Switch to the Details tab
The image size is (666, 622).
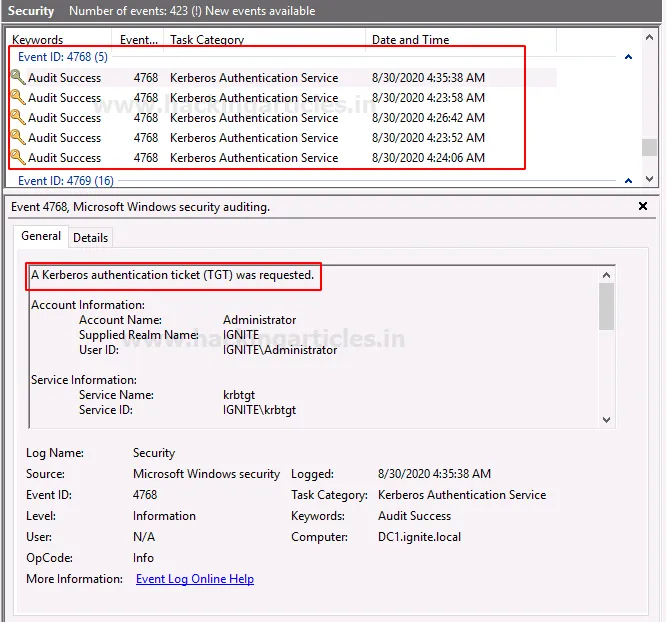tap(90, 238)
